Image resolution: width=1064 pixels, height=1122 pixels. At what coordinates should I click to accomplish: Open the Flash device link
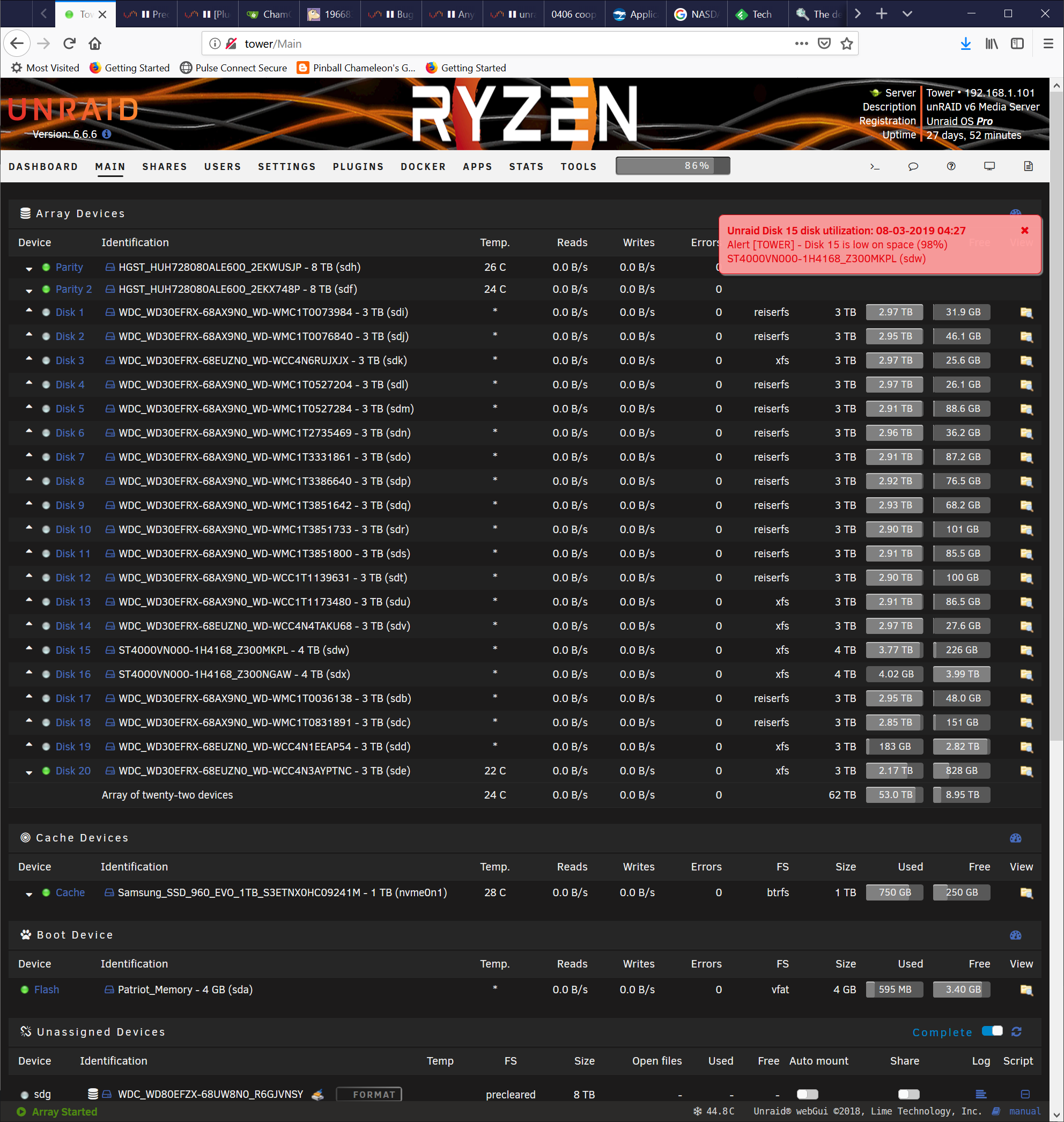pos(47,990)
